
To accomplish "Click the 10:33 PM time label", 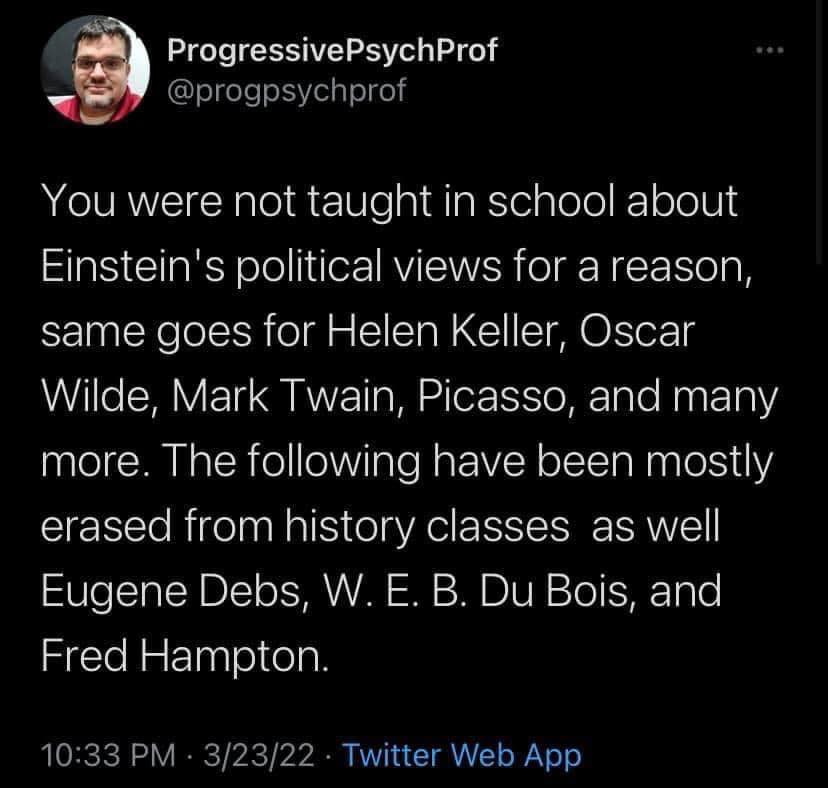I will coord(105,757).
